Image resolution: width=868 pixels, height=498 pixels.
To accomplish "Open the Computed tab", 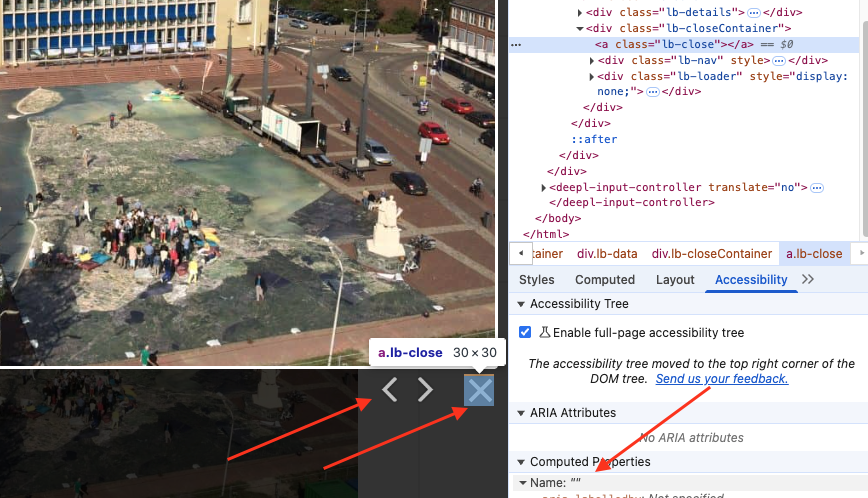I will click(x=605, y=280).
